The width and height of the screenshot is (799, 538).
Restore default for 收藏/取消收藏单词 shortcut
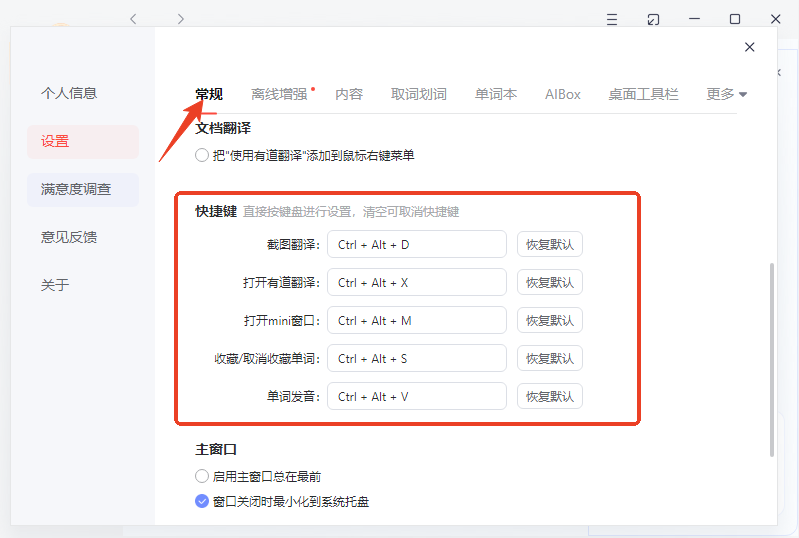click(x=550, y=359)
